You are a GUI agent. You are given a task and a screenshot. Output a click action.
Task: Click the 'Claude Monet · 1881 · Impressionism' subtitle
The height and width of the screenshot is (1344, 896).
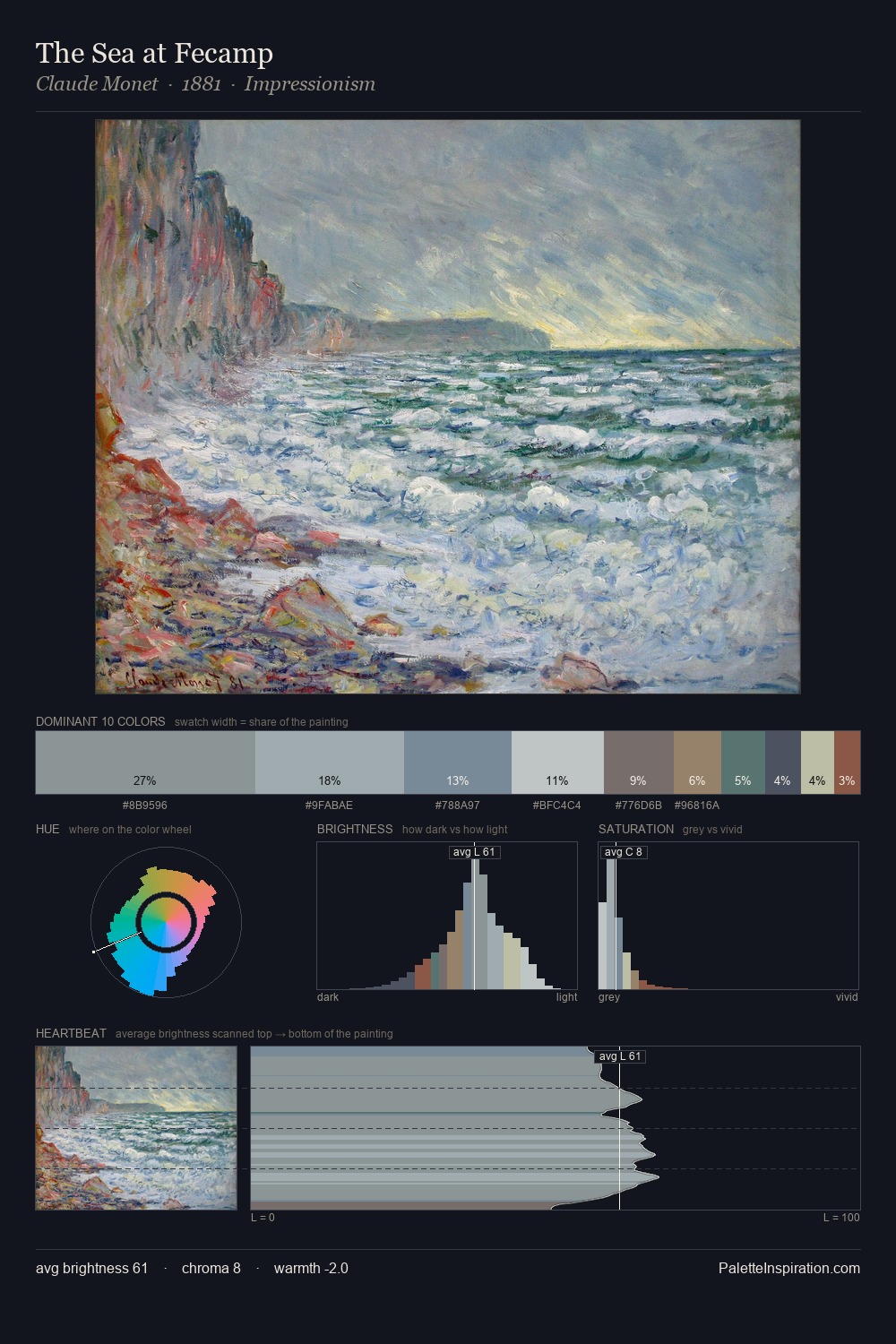[x=205, y=84]
